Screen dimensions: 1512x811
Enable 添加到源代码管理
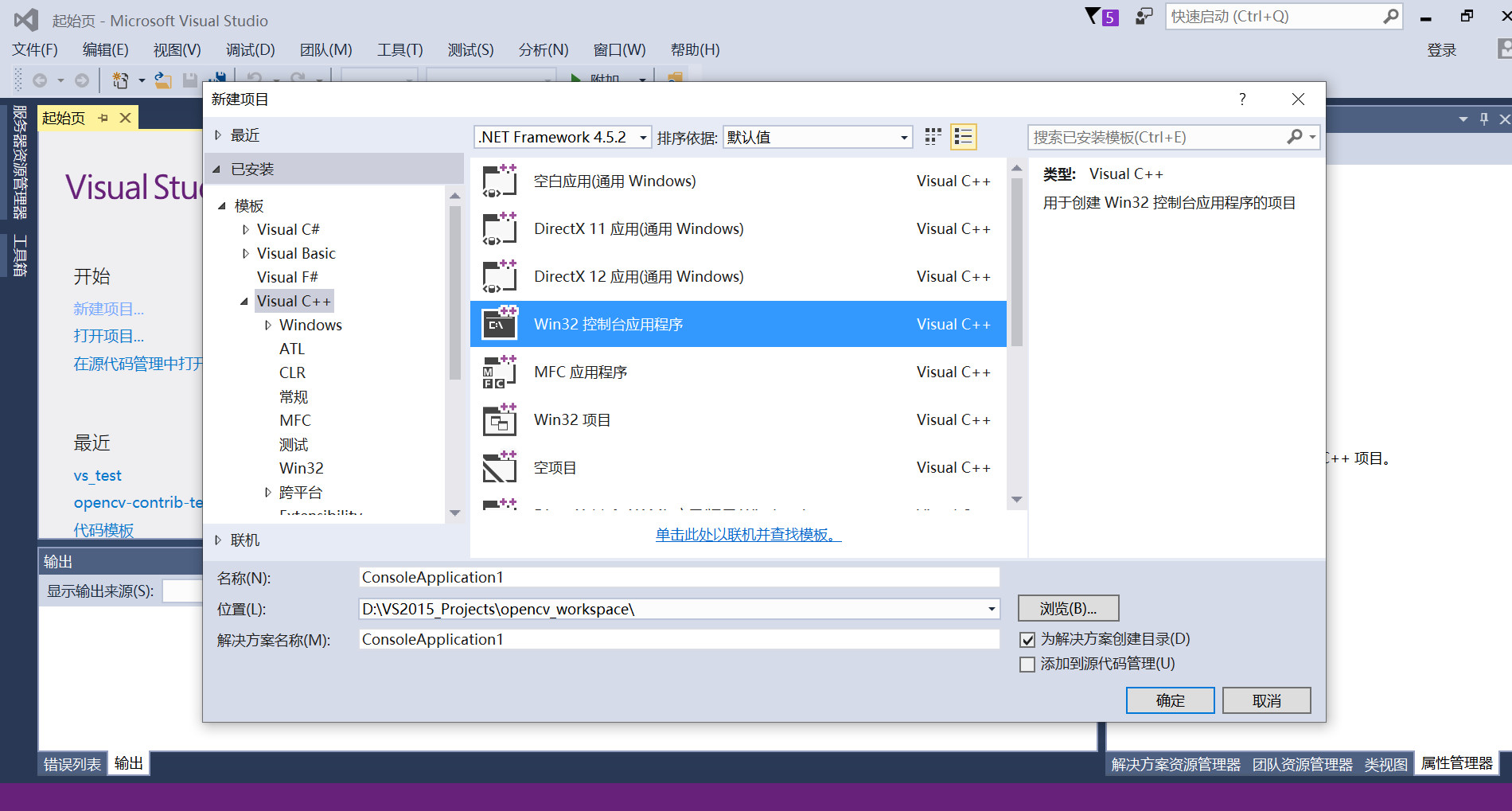point(1027,664)
